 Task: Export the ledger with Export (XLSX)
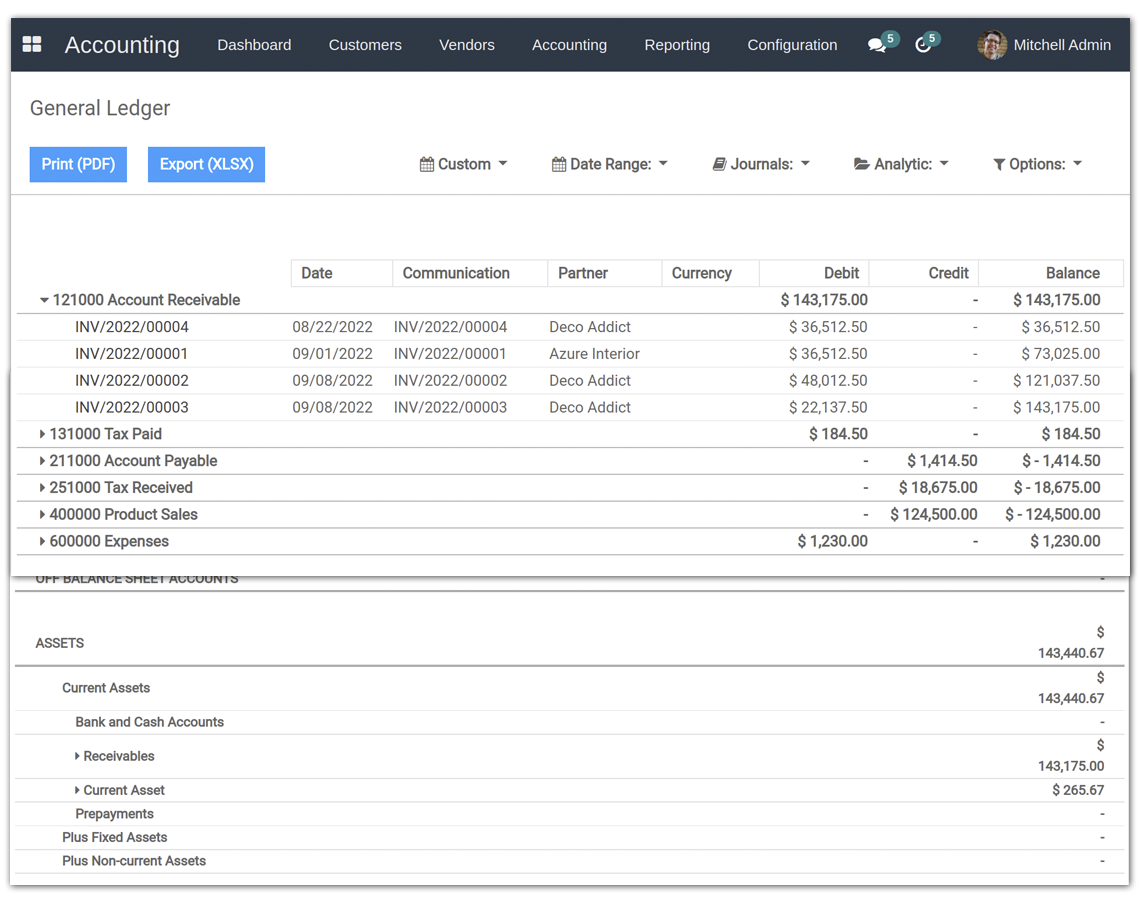pyautogui.click(x=206, y=163)
